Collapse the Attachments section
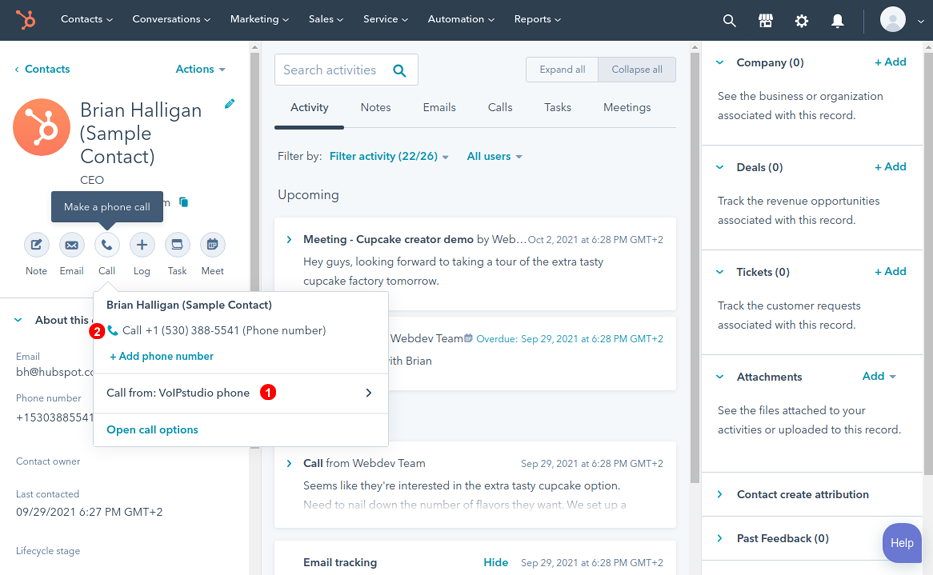 (720, 377)
